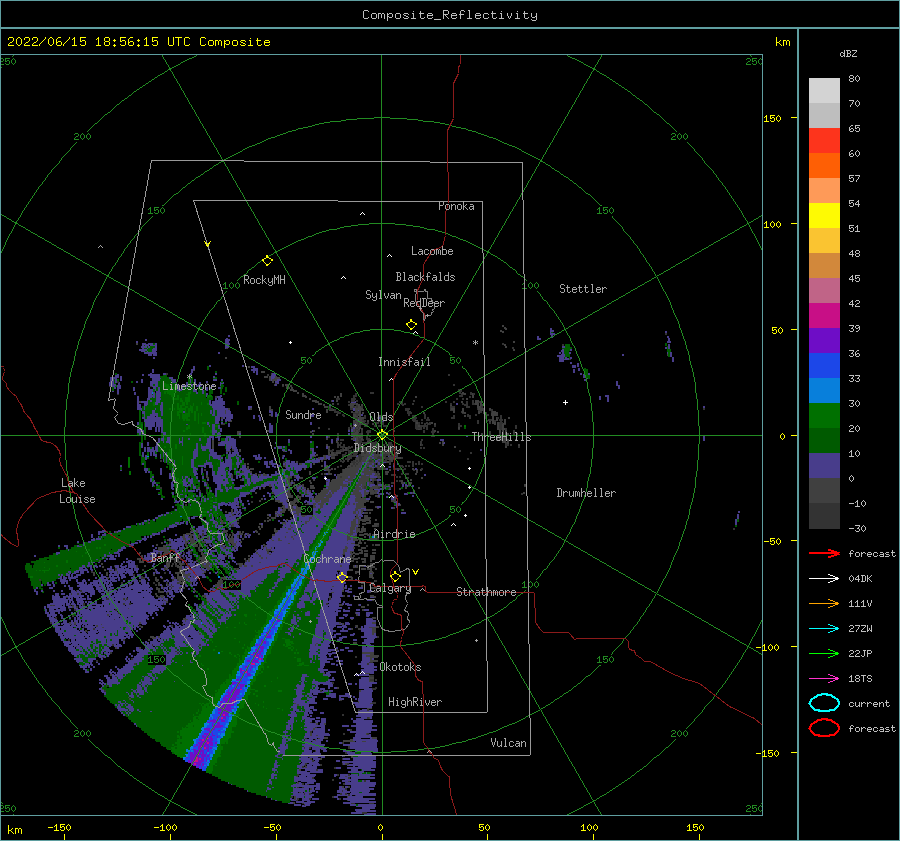
Task: Click the Lake Louise label
Action: [77, 491]
